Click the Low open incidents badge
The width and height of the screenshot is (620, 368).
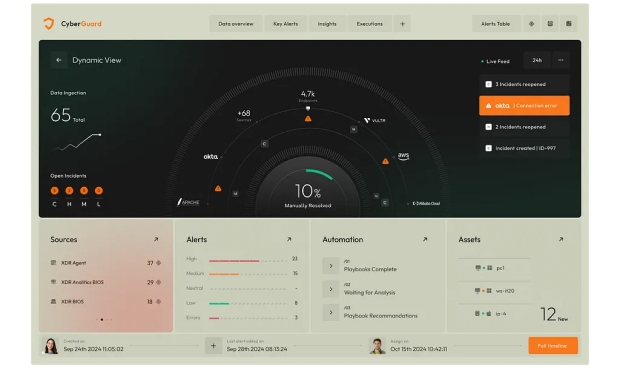(98, 191)
